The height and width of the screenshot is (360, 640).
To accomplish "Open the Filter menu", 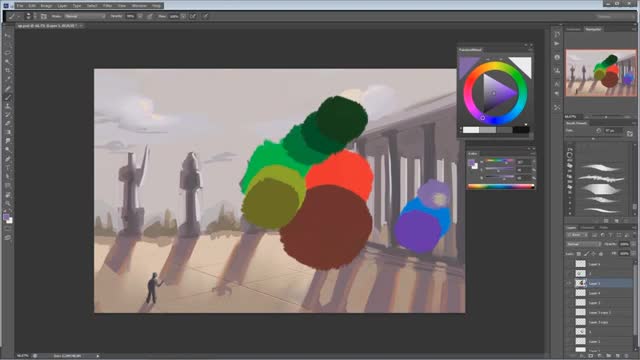I will click(108, 6).
